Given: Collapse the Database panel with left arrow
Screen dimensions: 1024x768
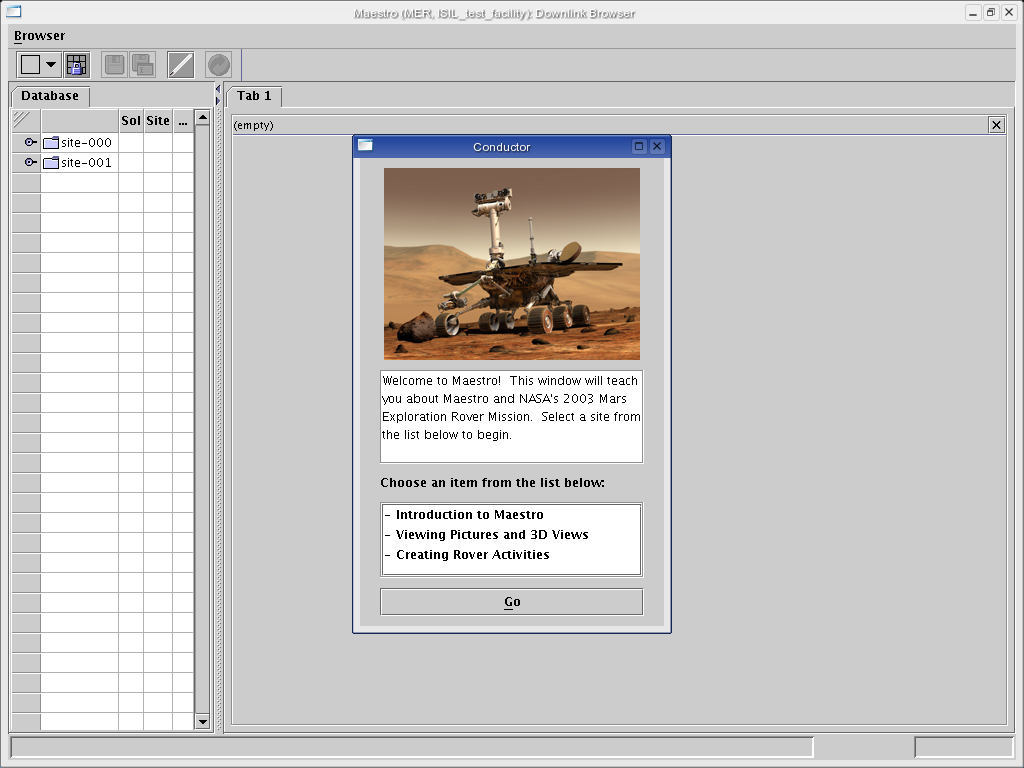Looking at the screenshot, I should [218, 89].
